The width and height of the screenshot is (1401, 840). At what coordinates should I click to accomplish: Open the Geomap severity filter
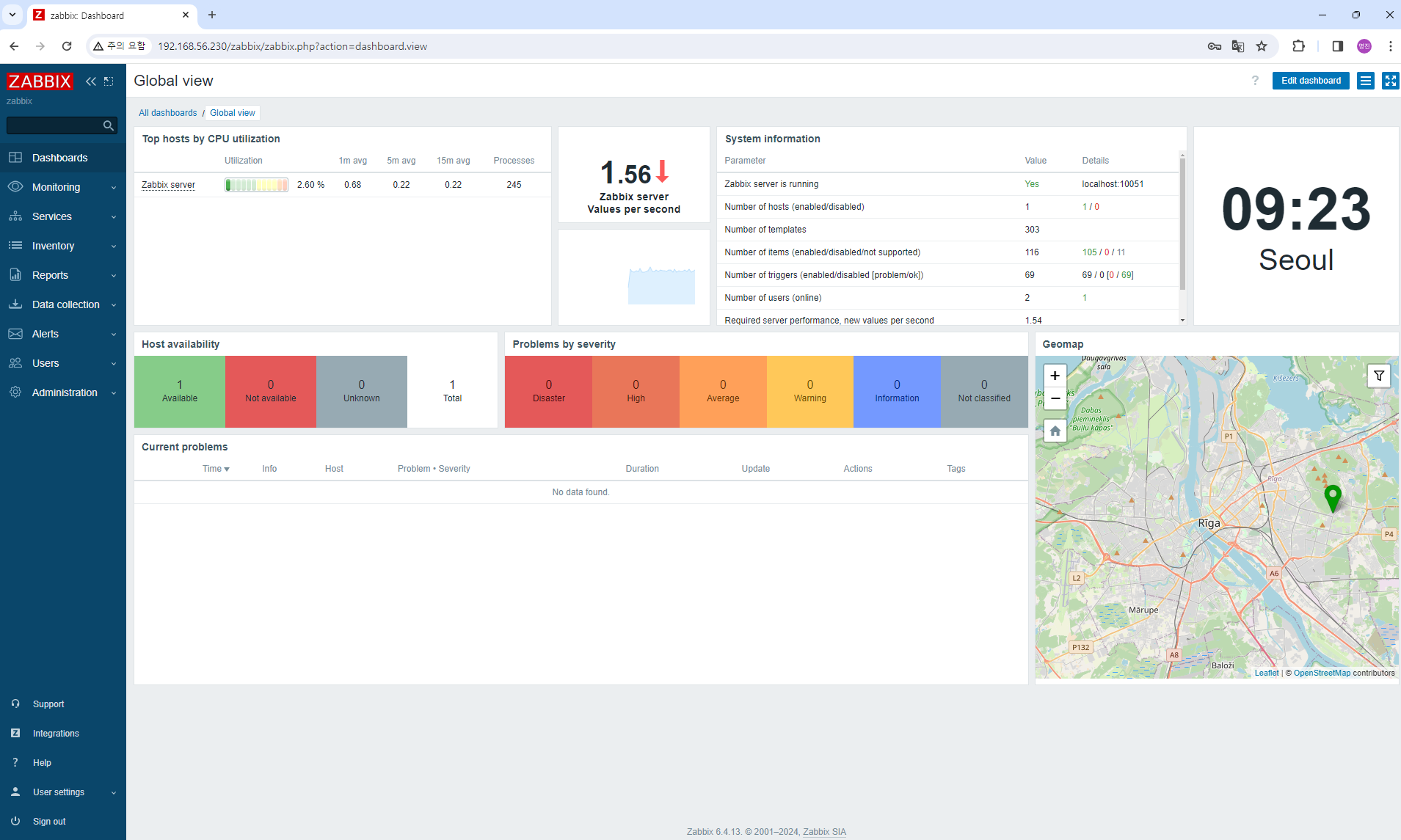(x=1379, y=376)
